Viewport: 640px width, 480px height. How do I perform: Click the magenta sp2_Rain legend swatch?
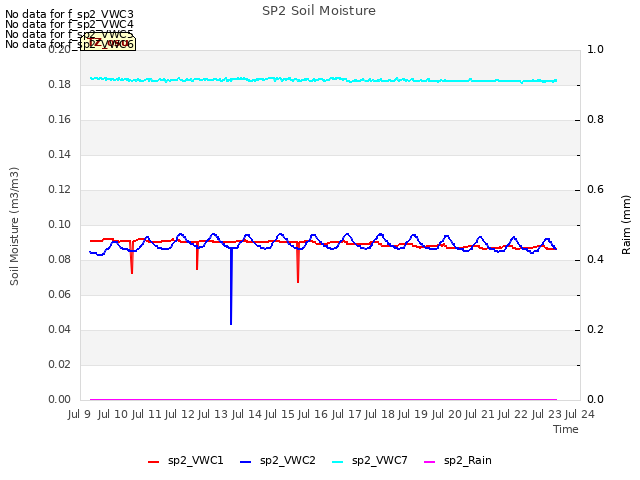pos(429,462)
